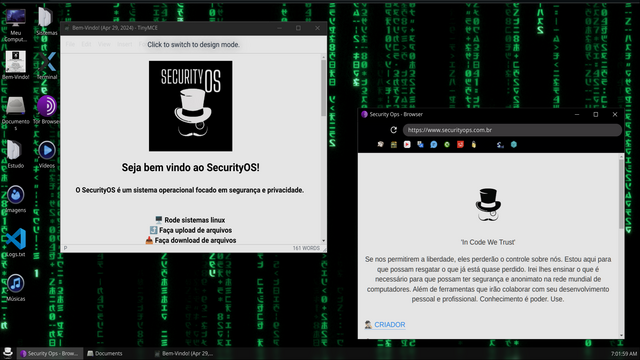
Task: Click the text 'Faça upload de arquivos'
Action: point(195,230)
